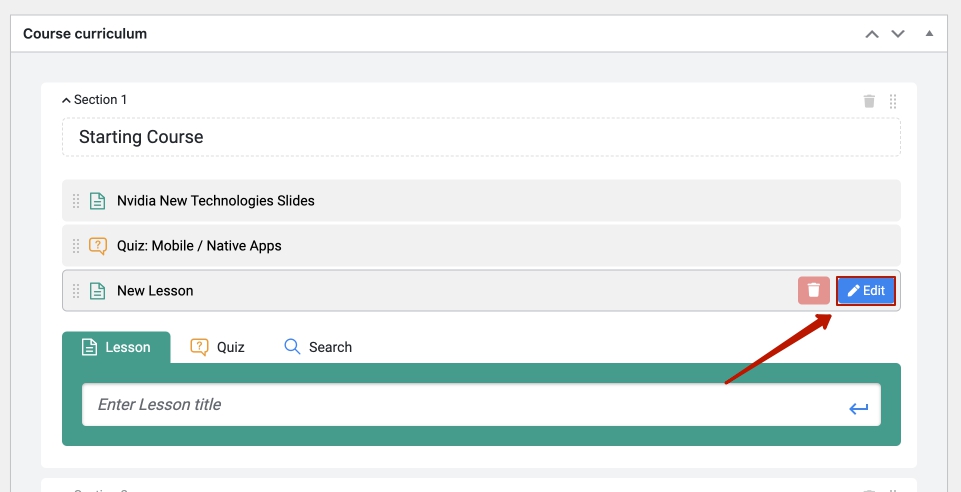Click the Starting Course section title field

[x=480, y=137]
